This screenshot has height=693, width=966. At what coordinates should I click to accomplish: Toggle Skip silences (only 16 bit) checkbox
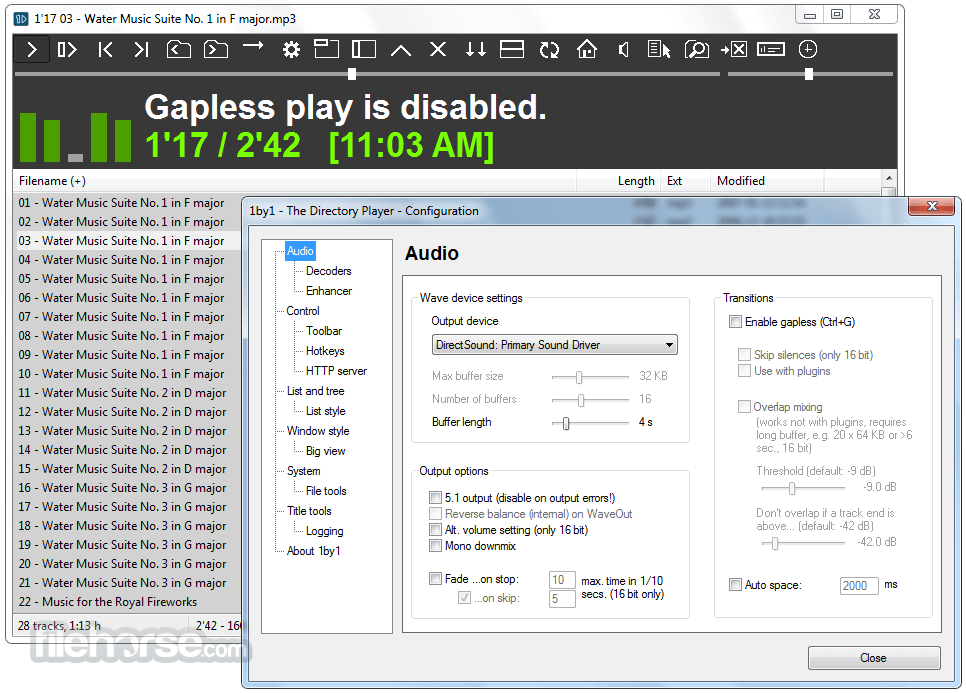tap(744, 354)
